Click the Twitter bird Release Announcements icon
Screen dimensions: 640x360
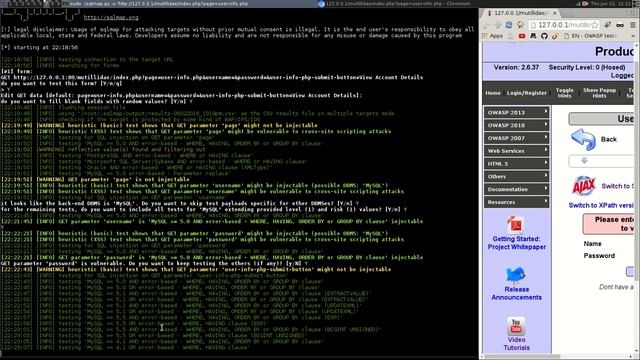click(516, 275)
